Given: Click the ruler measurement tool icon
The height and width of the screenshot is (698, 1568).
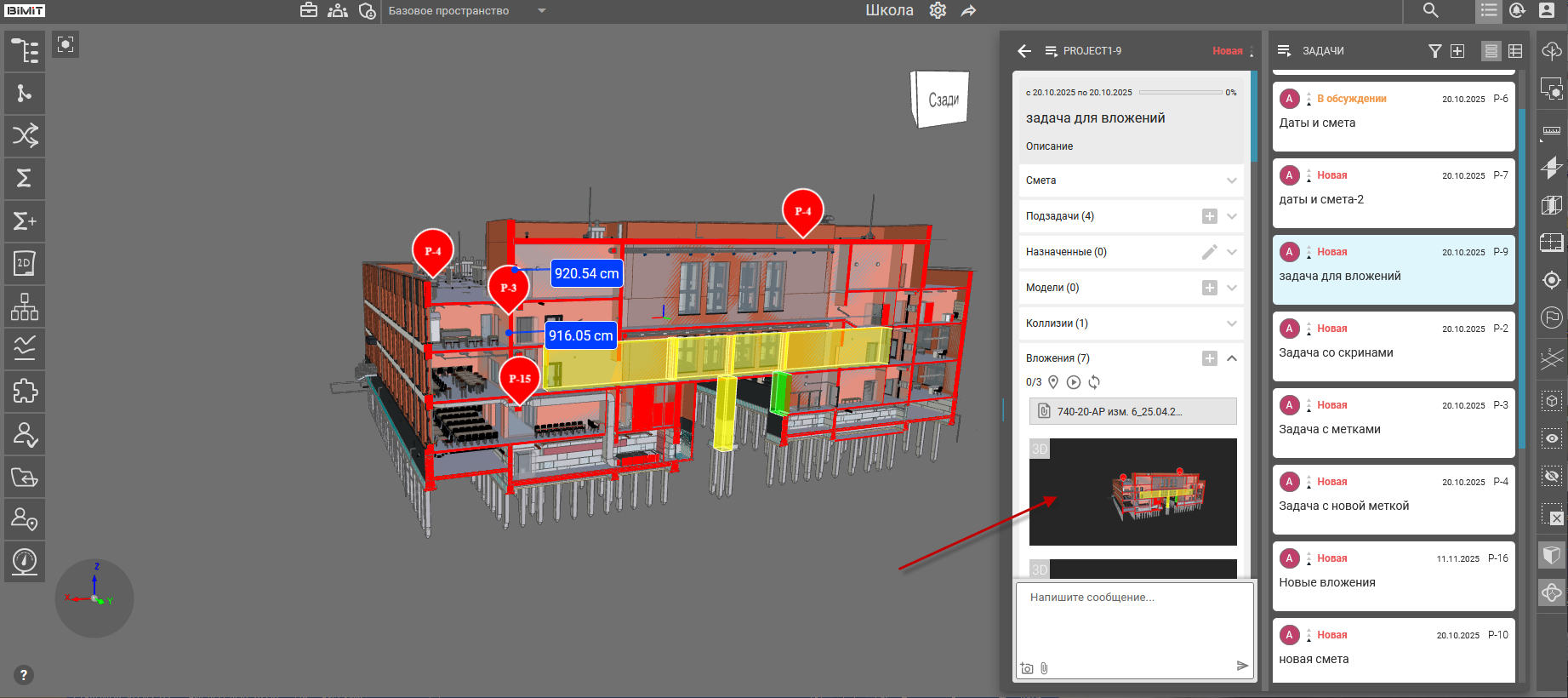Looking at the screenshot, I should click(1552, 131).
